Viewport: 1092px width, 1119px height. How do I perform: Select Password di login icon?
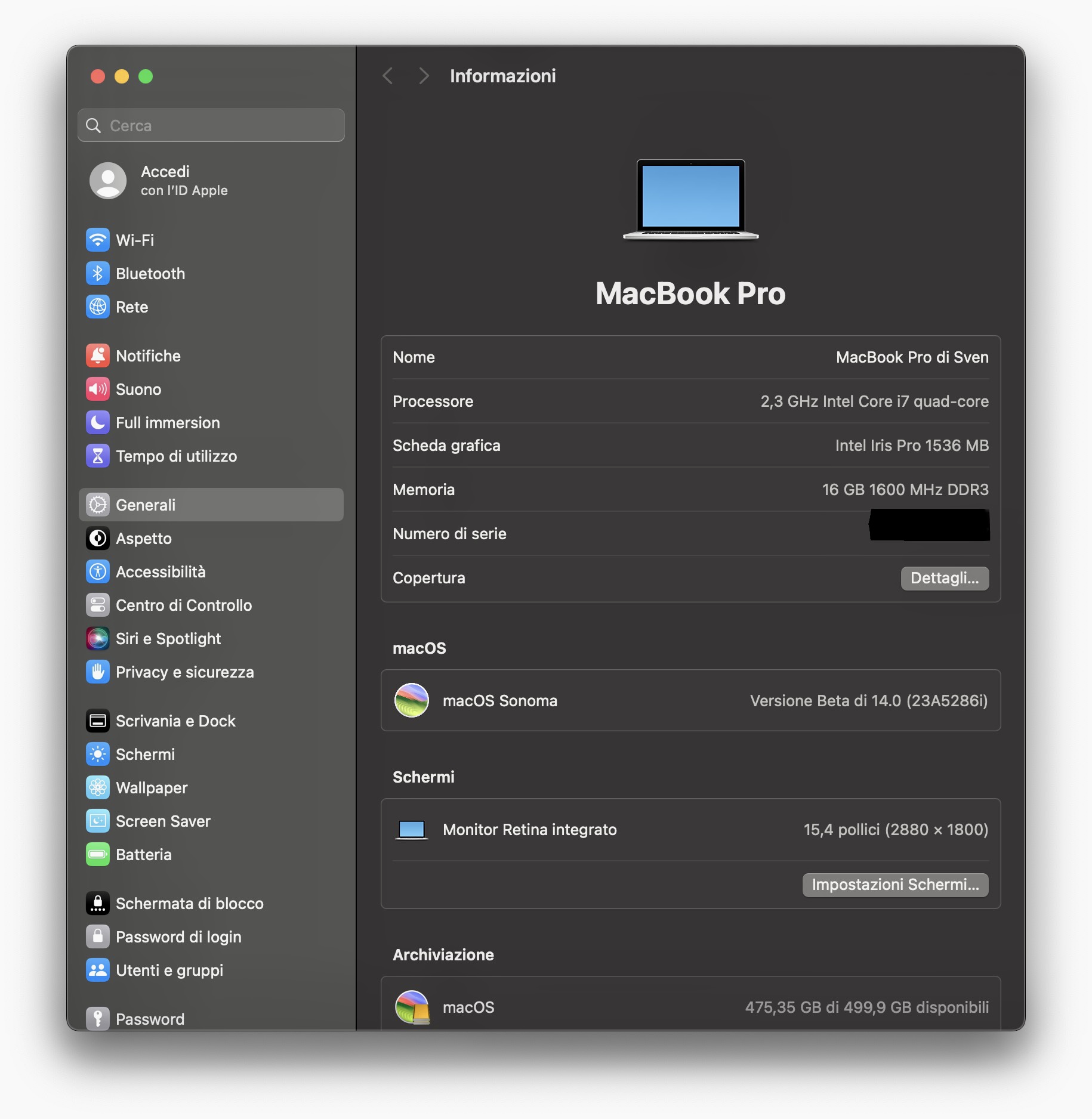tap(98, 936)
